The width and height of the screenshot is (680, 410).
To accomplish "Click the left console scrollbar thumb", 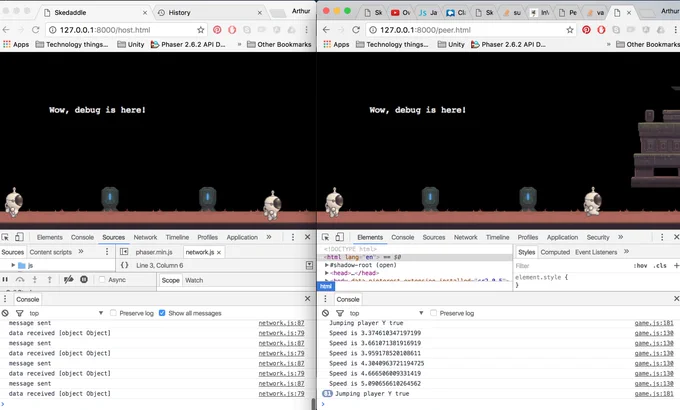I will pos(313,404).
